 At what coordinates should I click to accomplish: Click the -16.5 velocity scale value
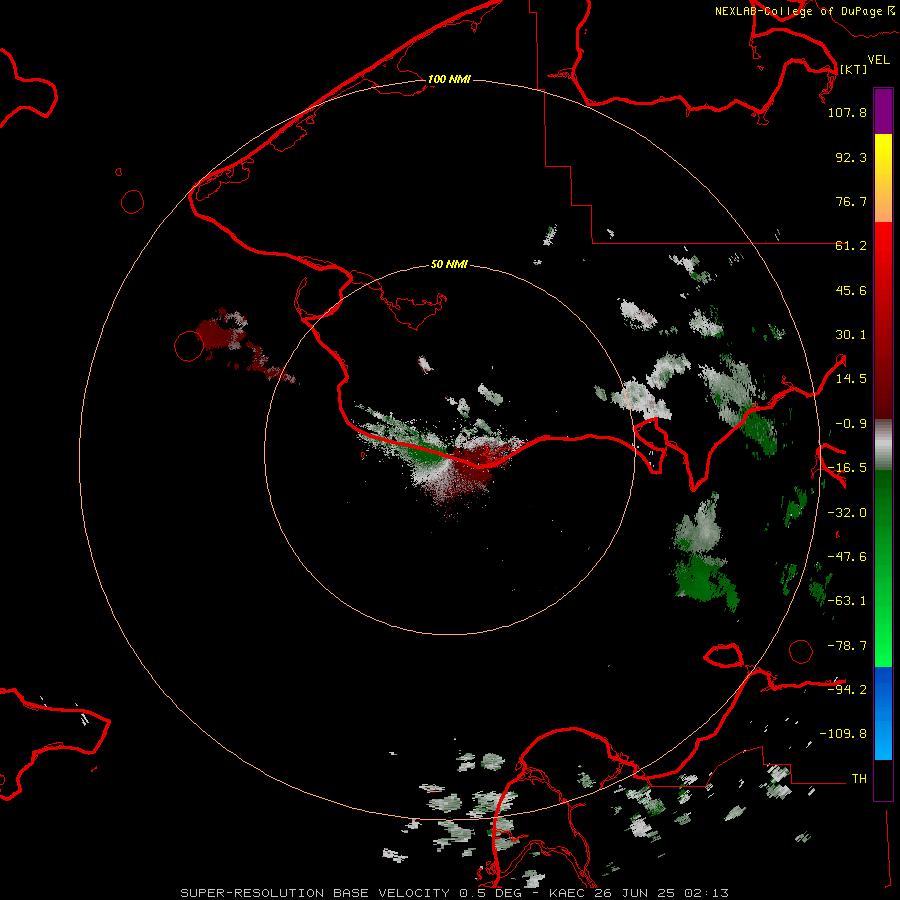pos(847,468)
